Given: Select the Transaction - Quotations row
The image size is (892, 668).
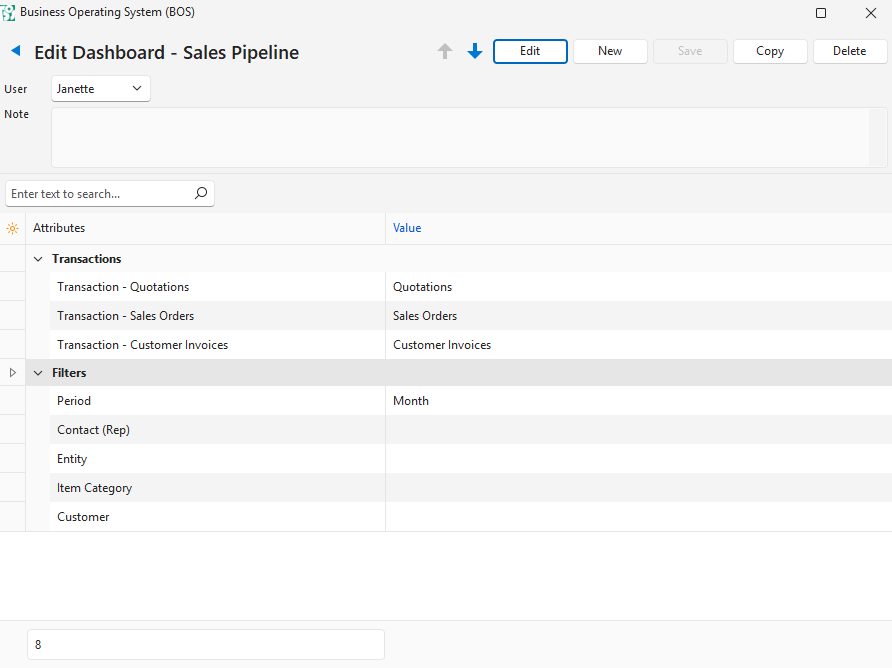Looking at the screenshot, I should (x=123, y=287).
